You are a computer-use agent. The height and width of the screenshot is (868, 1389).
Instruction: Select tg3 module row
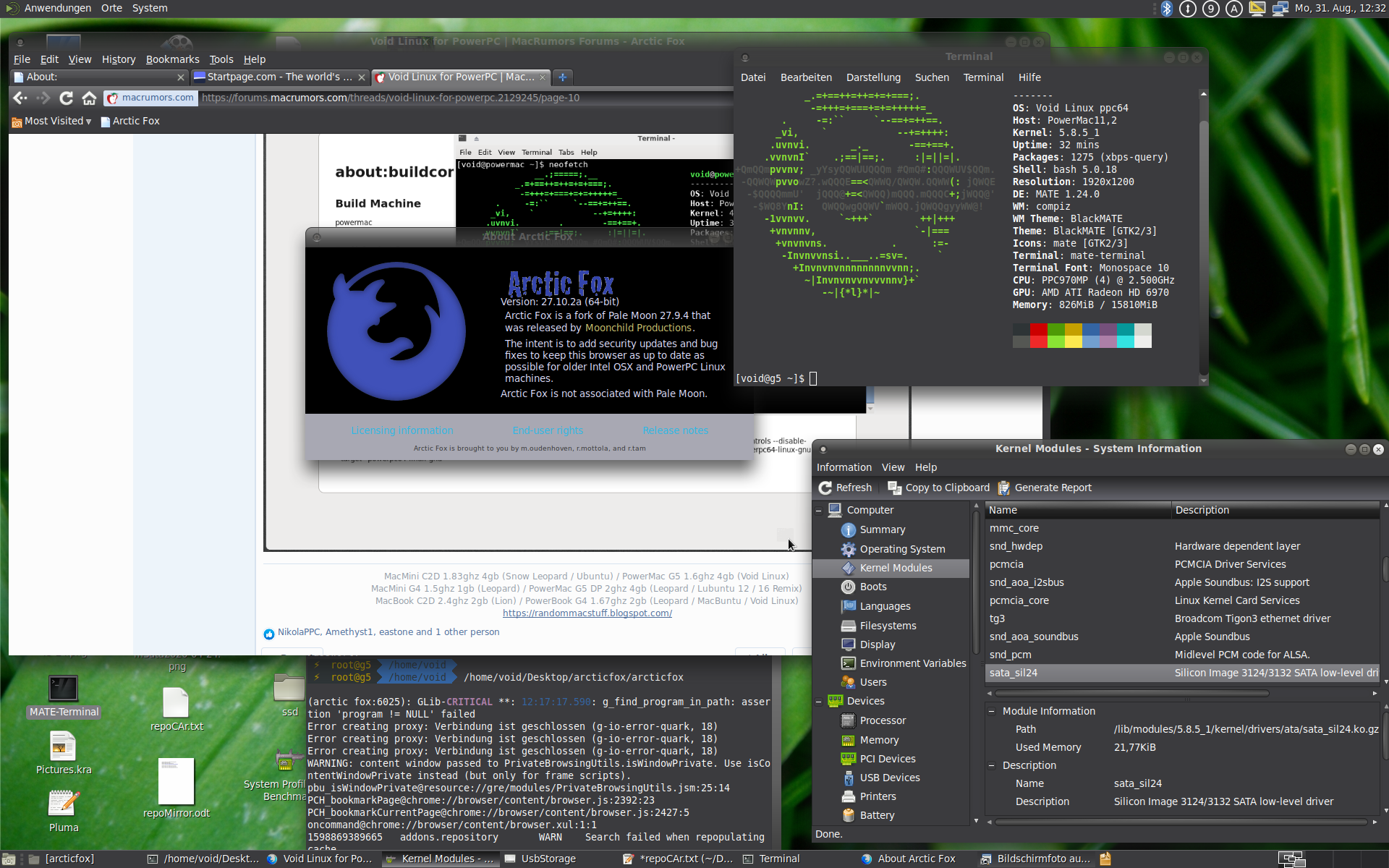tap(1182, 618)
